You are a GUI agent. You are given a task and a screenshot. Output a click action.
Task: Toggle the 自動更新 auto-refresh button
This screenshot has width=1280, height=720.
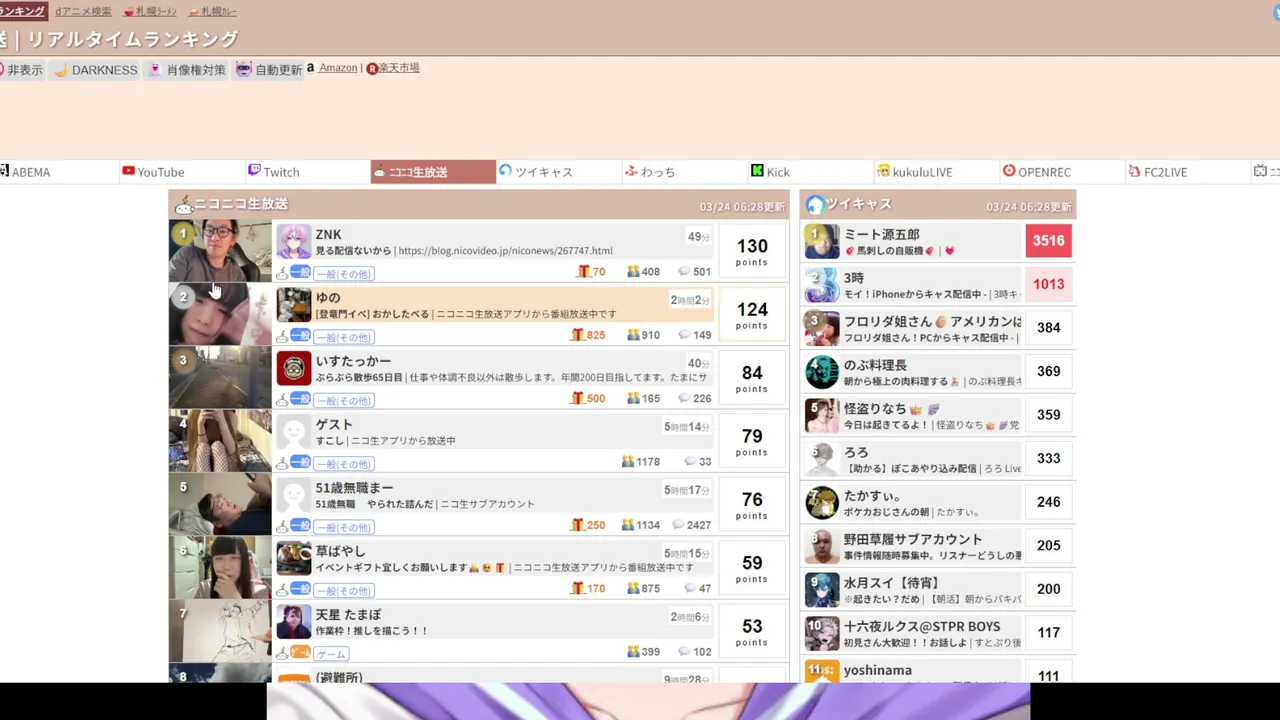coord(269,70)
